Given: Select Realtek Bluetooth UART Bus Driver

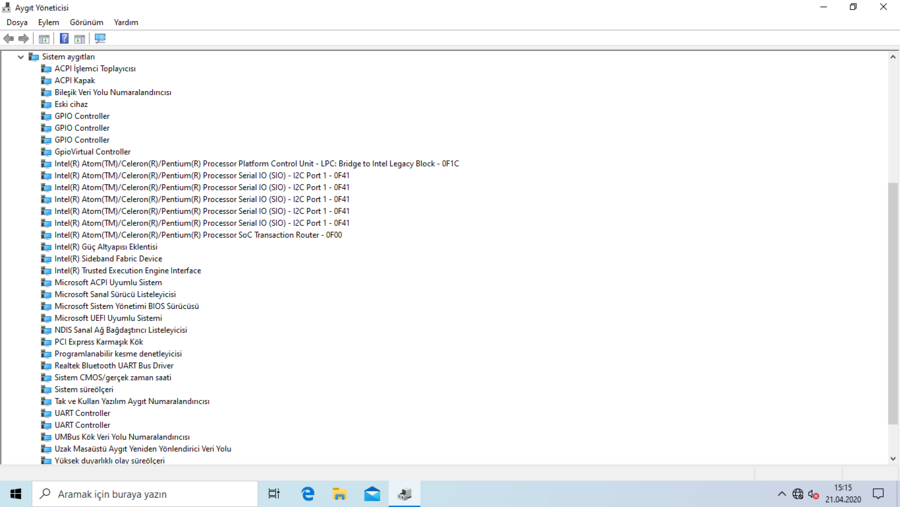Looking at the screenshot, I should (114, 366).
